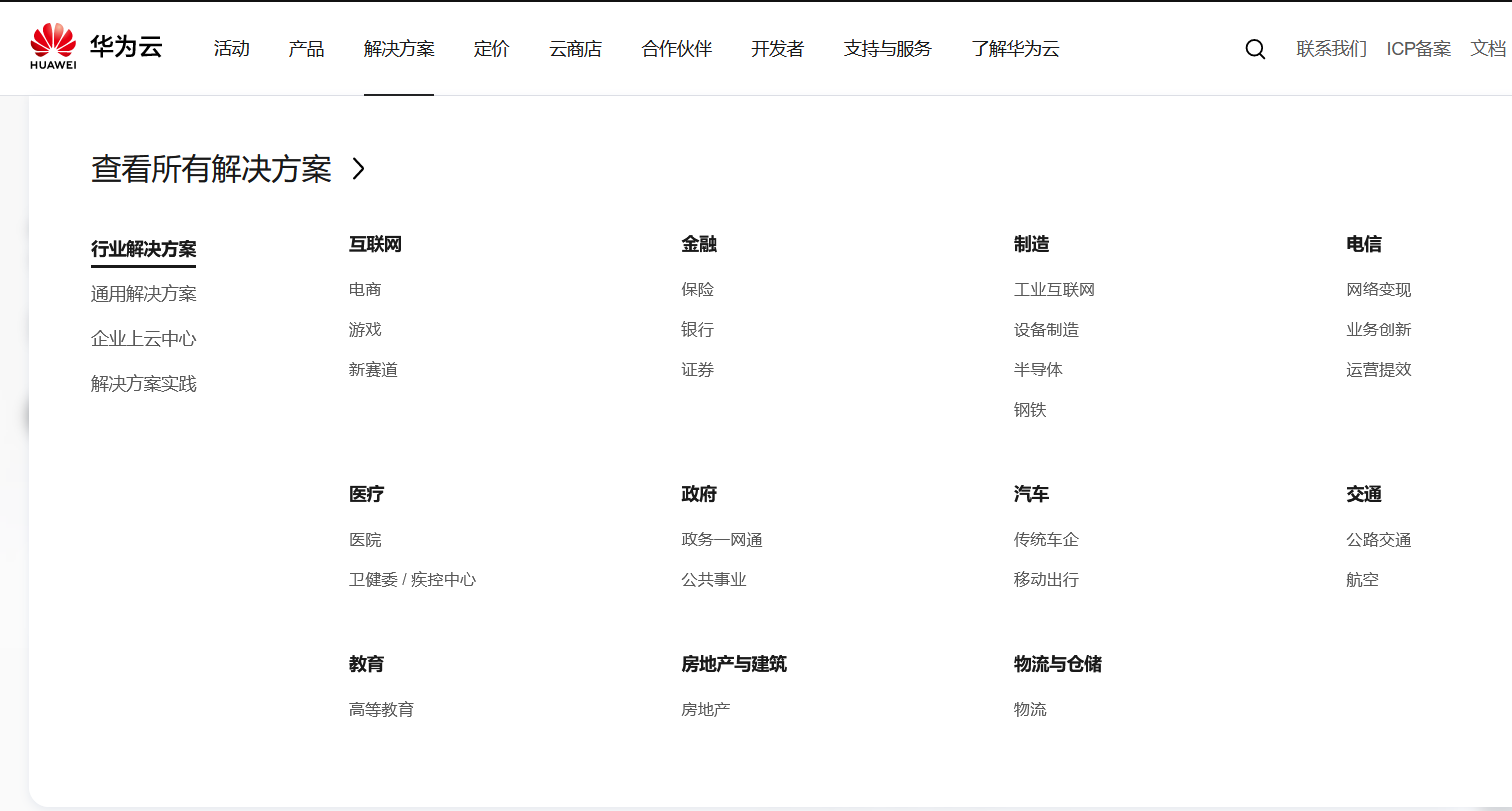1512x811 pixels.
Task: Open the 电商 solution under 互联网
Action: [366, 289]
